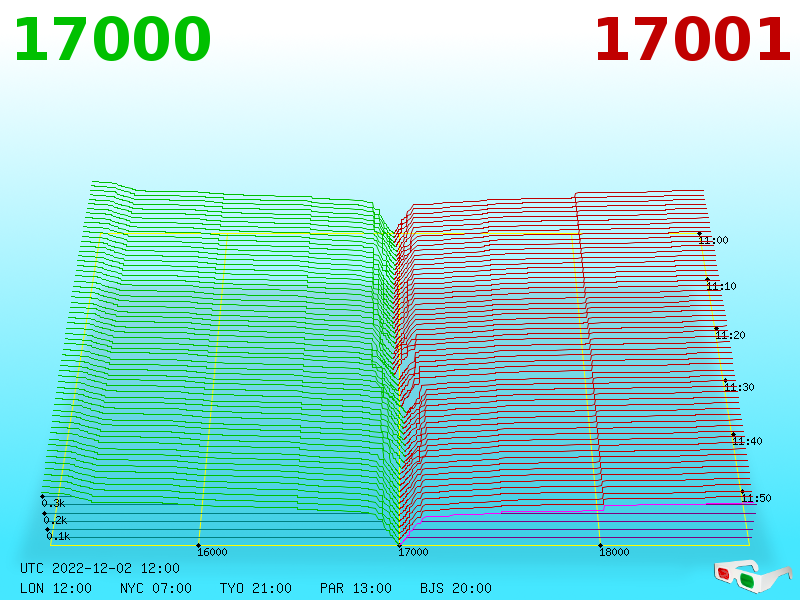Click the BJS 20:00 clock
800x600 pixels.
point(456,588)
